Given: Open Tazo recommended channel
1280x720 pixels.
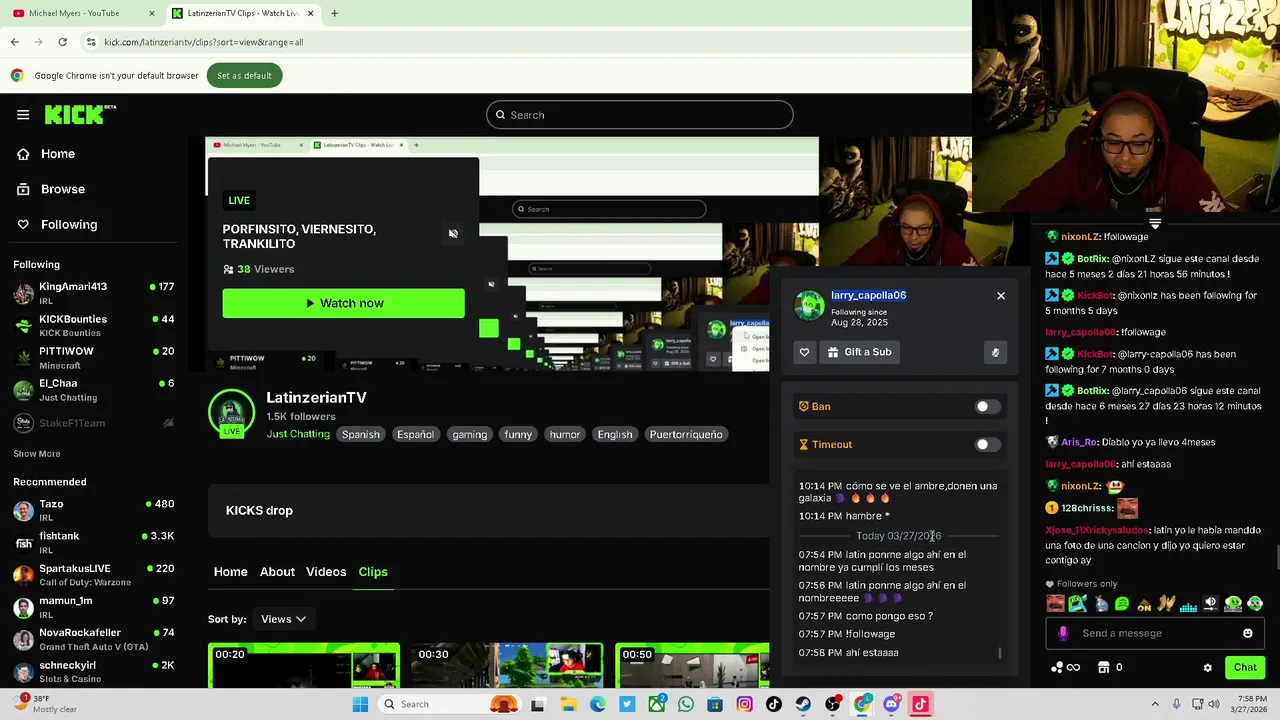Looking at the screenshot, I should (94, 510).
